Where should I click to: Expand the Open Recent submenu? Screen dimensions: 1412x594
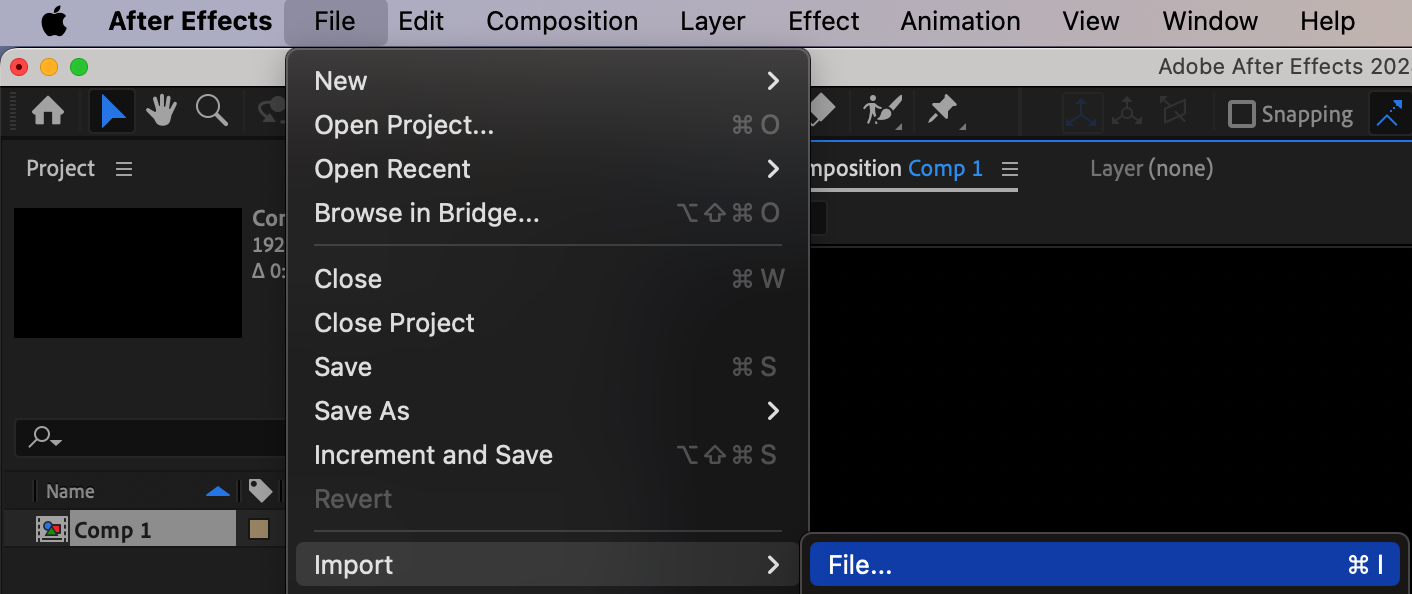547,169
